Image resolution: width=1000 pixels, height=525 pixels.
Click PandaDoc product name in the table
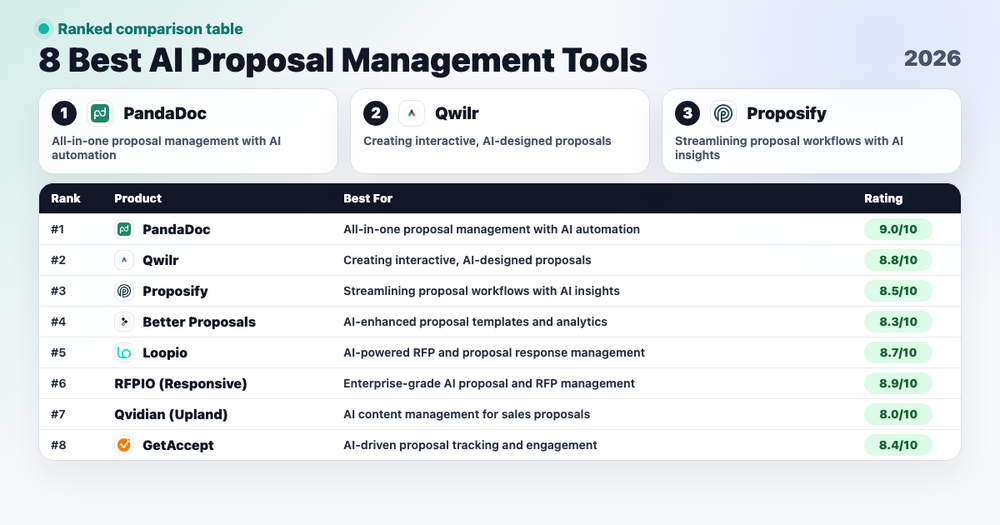(176, 230)
